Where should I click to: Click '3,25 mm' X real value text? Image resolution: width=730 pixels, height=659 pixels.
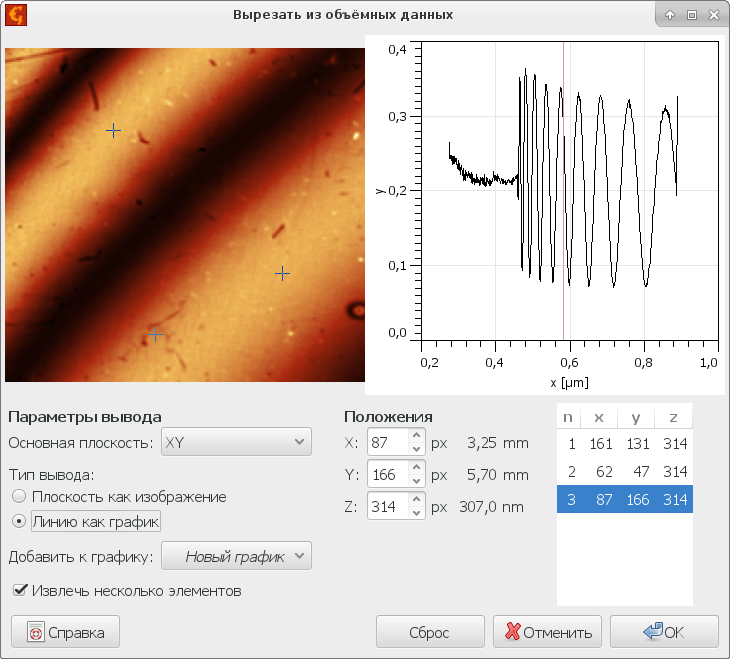498,442
